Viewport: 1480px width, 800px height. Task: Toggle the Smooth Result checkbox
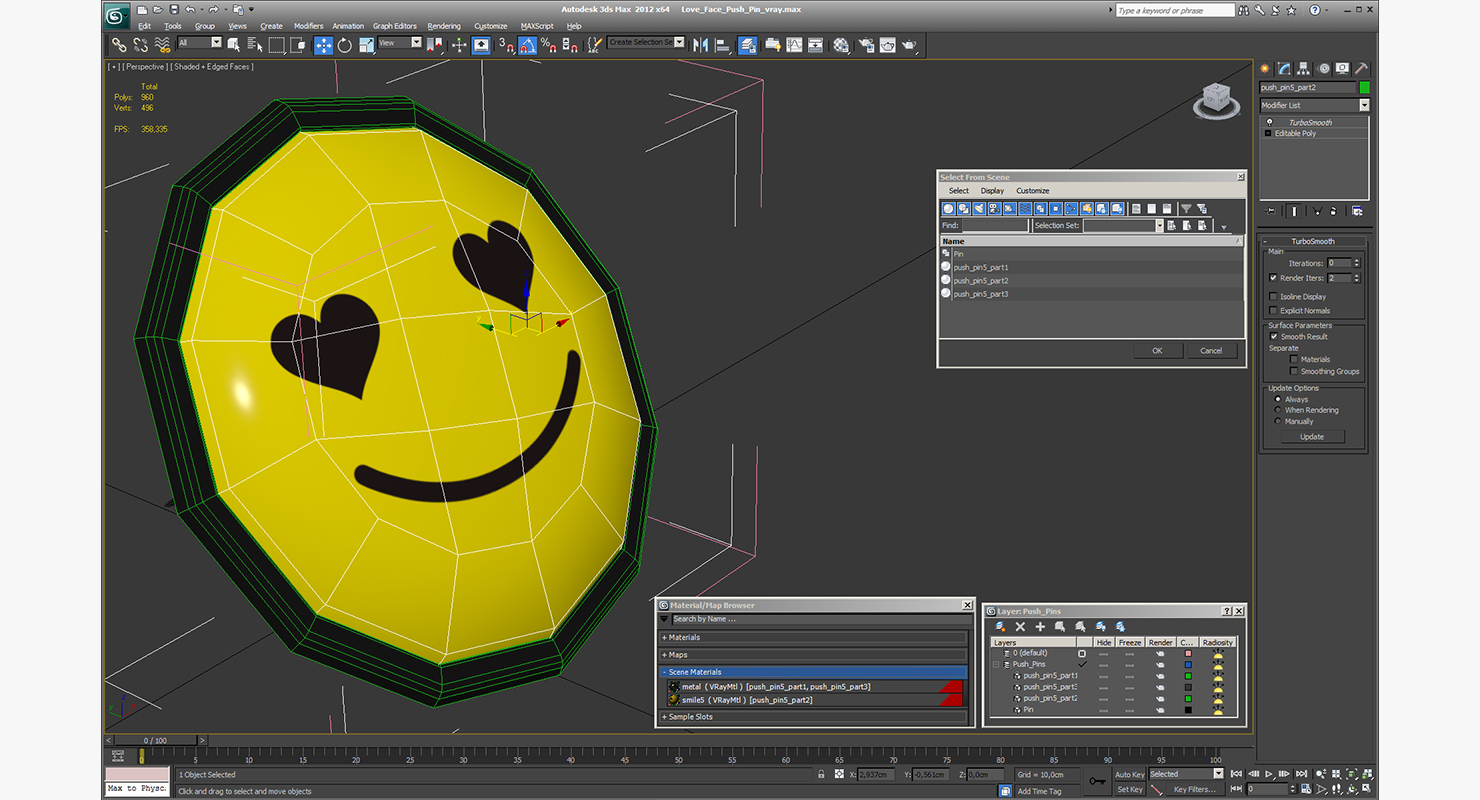point(1274,337)
